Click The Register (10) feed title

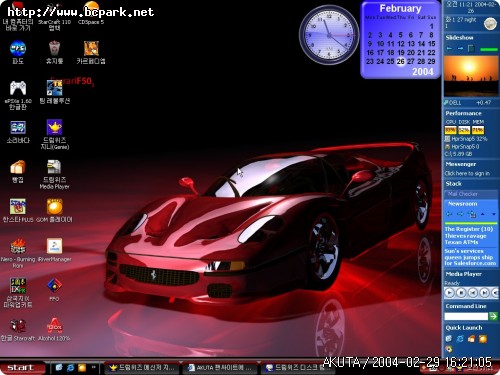tap(469, 229)
